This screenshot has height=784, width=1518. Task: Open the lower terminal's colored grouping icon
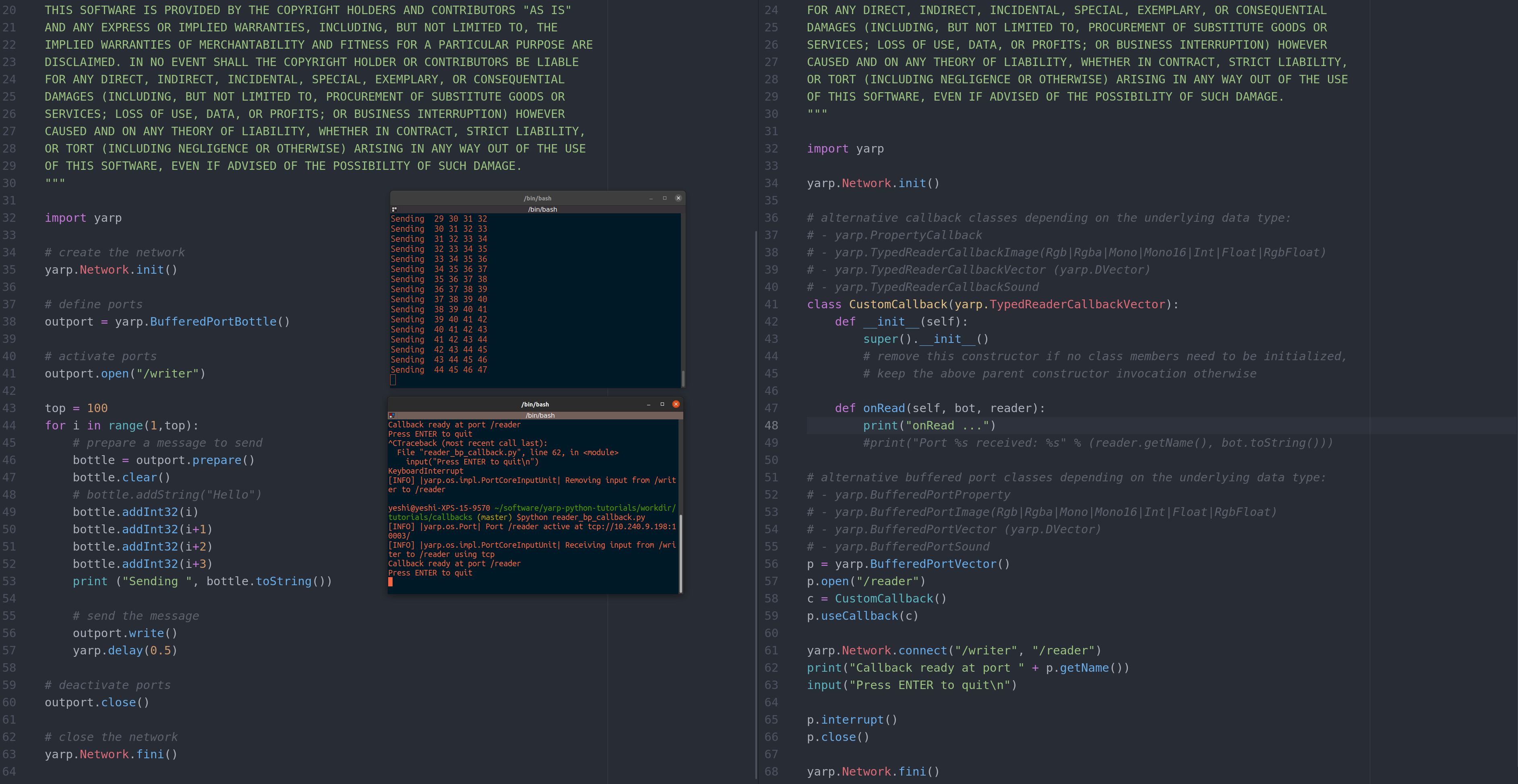coord(392,415)
